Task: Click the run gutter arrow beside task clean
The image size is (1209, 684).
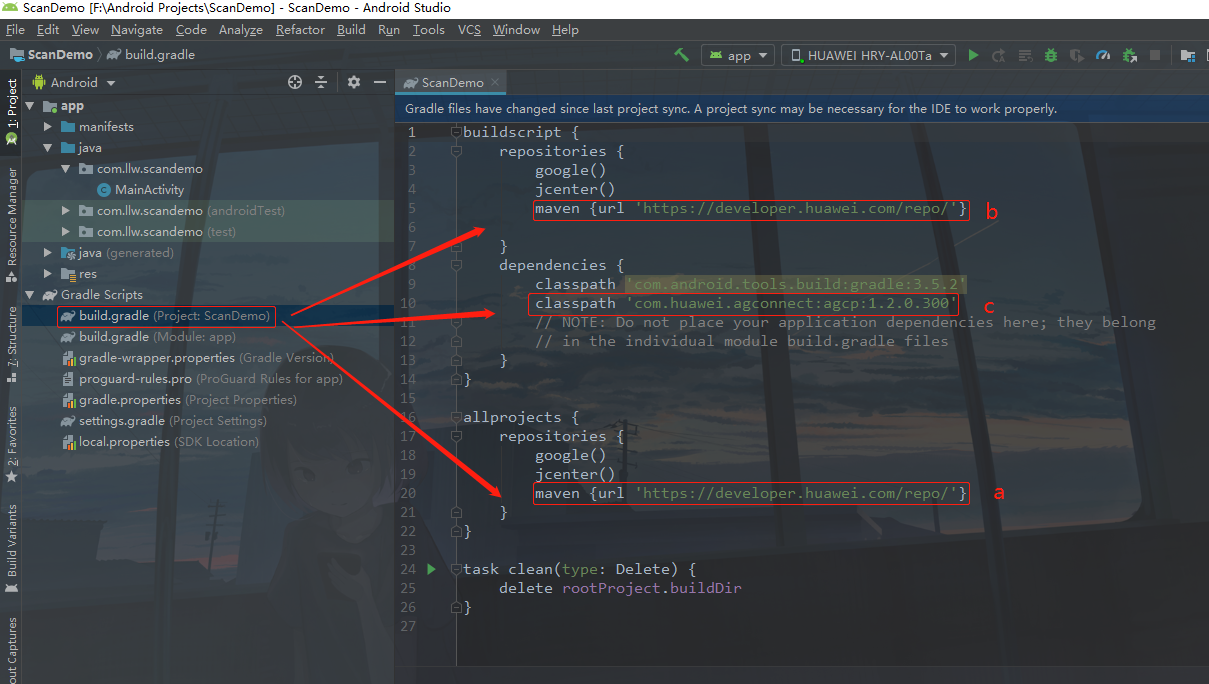Action: pos(432,569)
